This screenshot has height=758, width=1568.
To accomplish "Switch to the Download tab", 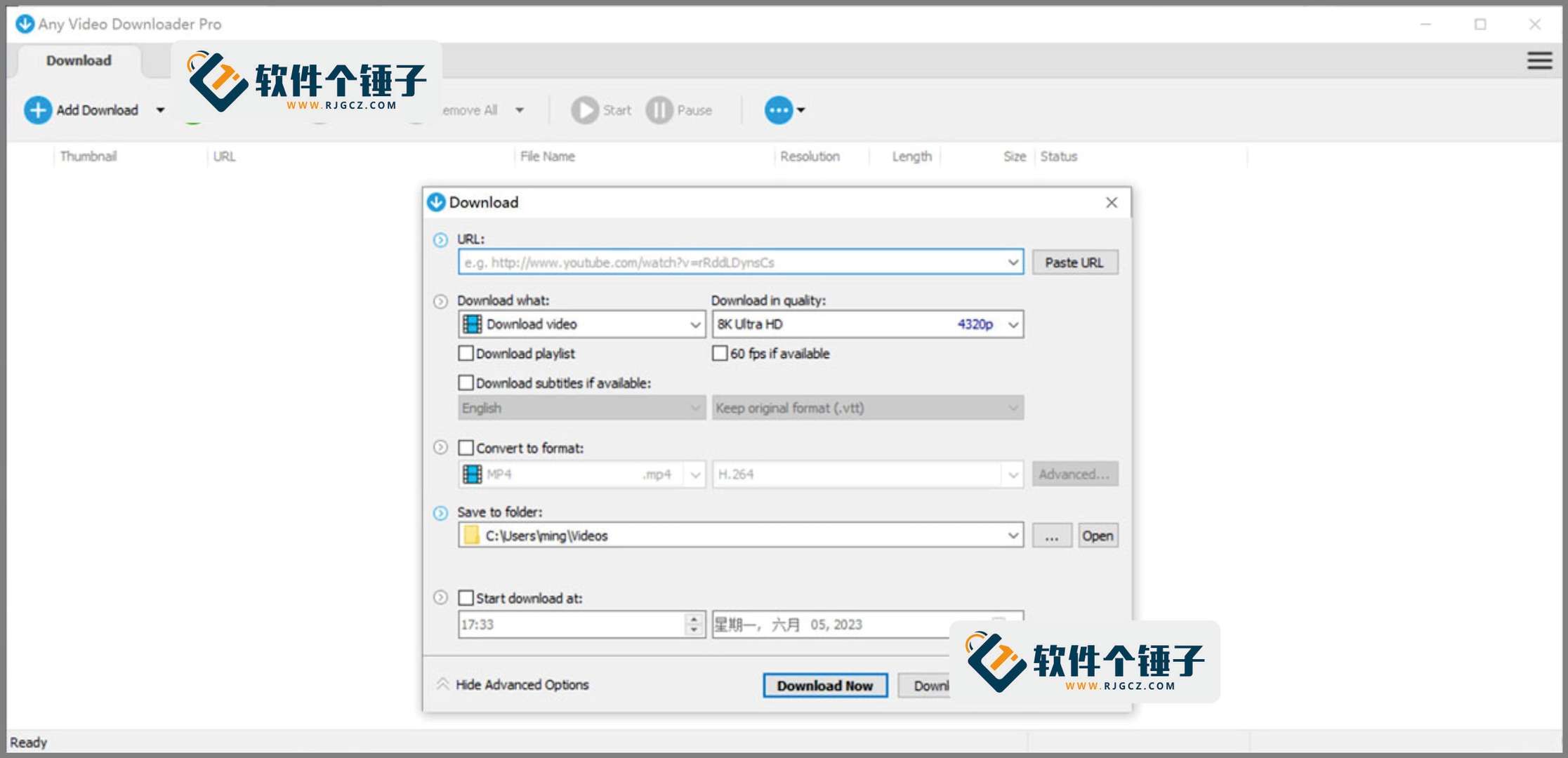I will (78, 60).
